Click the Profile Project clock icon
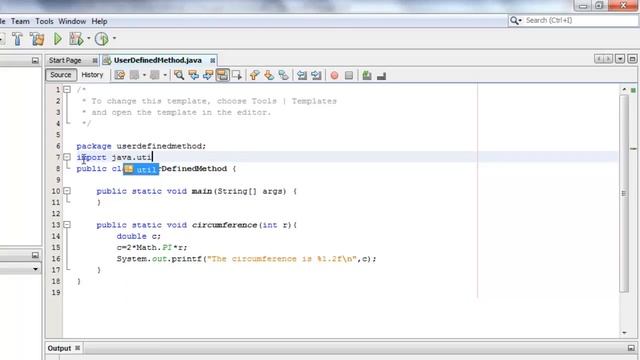The image size is (640, 360). tap(102, 39)
